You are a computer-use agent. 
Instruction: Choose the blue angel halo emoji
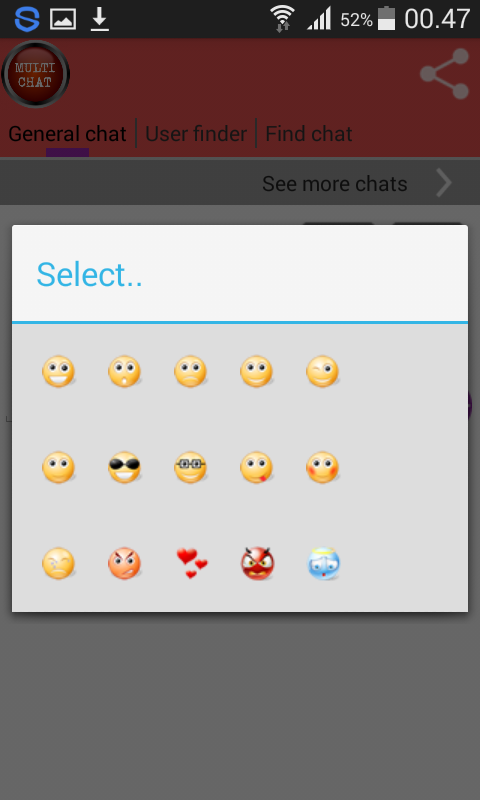[x=323, y=563]
